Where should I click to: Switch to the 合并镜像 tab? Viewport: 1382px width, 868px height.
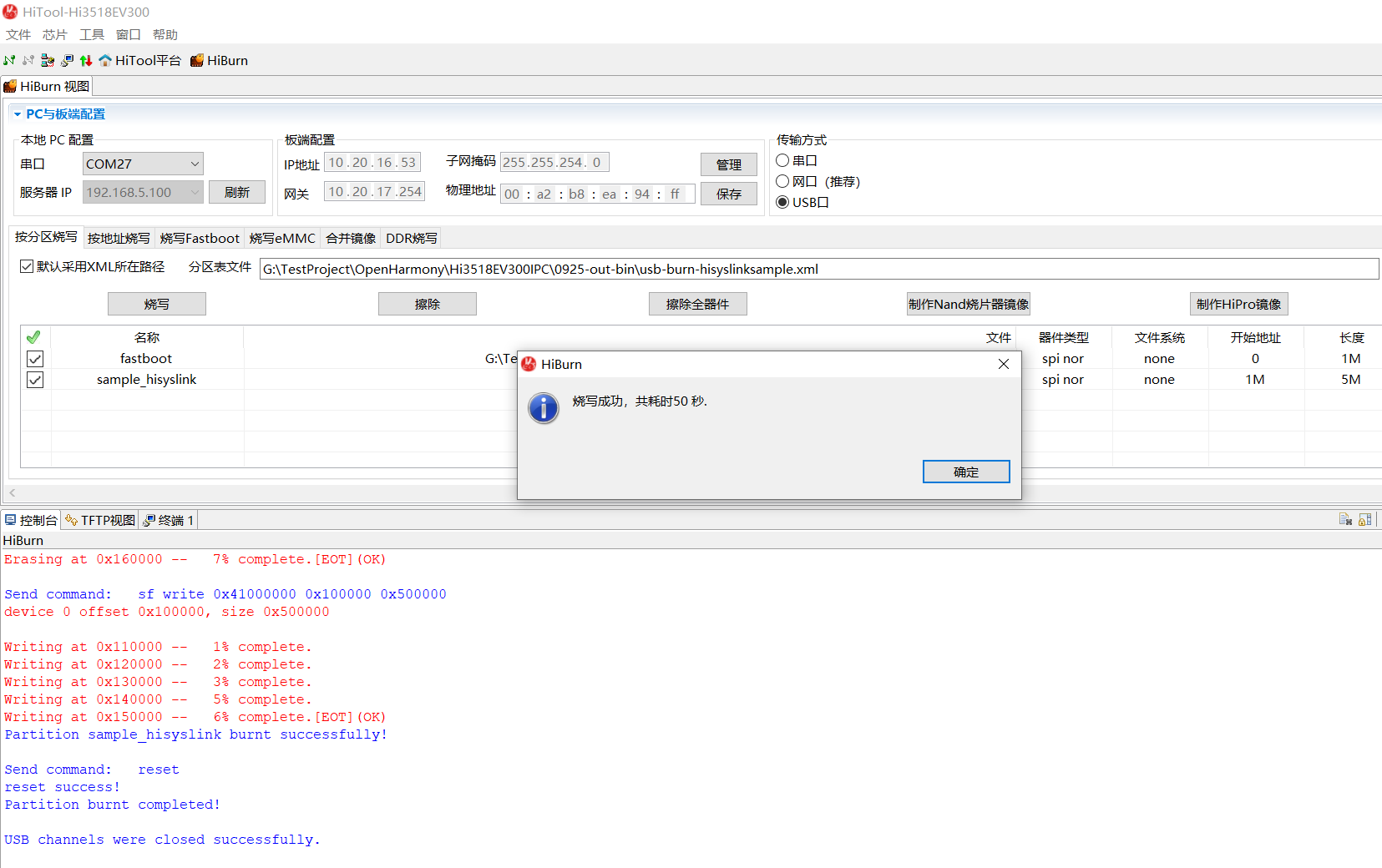[x=351, y=238]
